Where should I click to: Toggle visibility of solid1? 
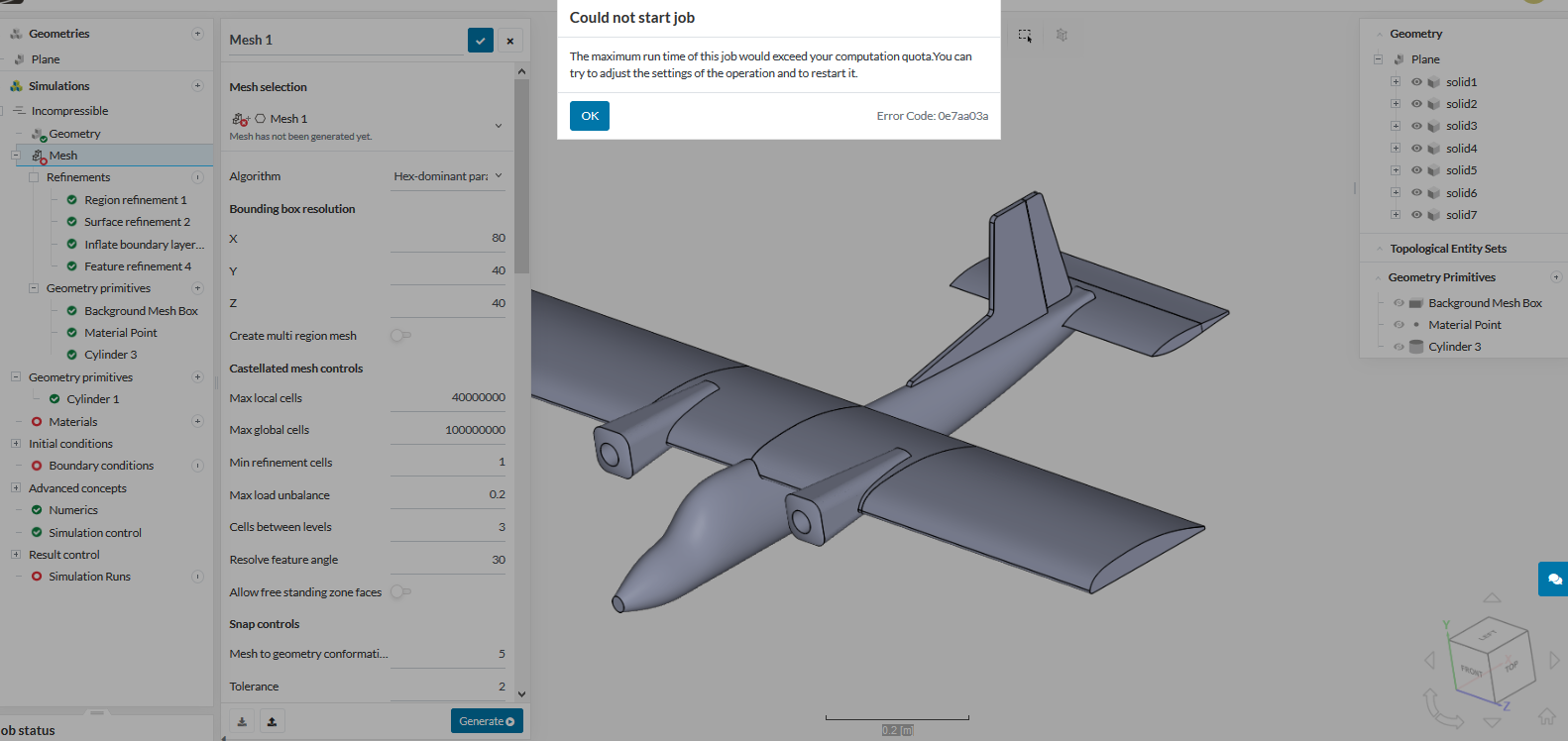(x=1416, y=82)
